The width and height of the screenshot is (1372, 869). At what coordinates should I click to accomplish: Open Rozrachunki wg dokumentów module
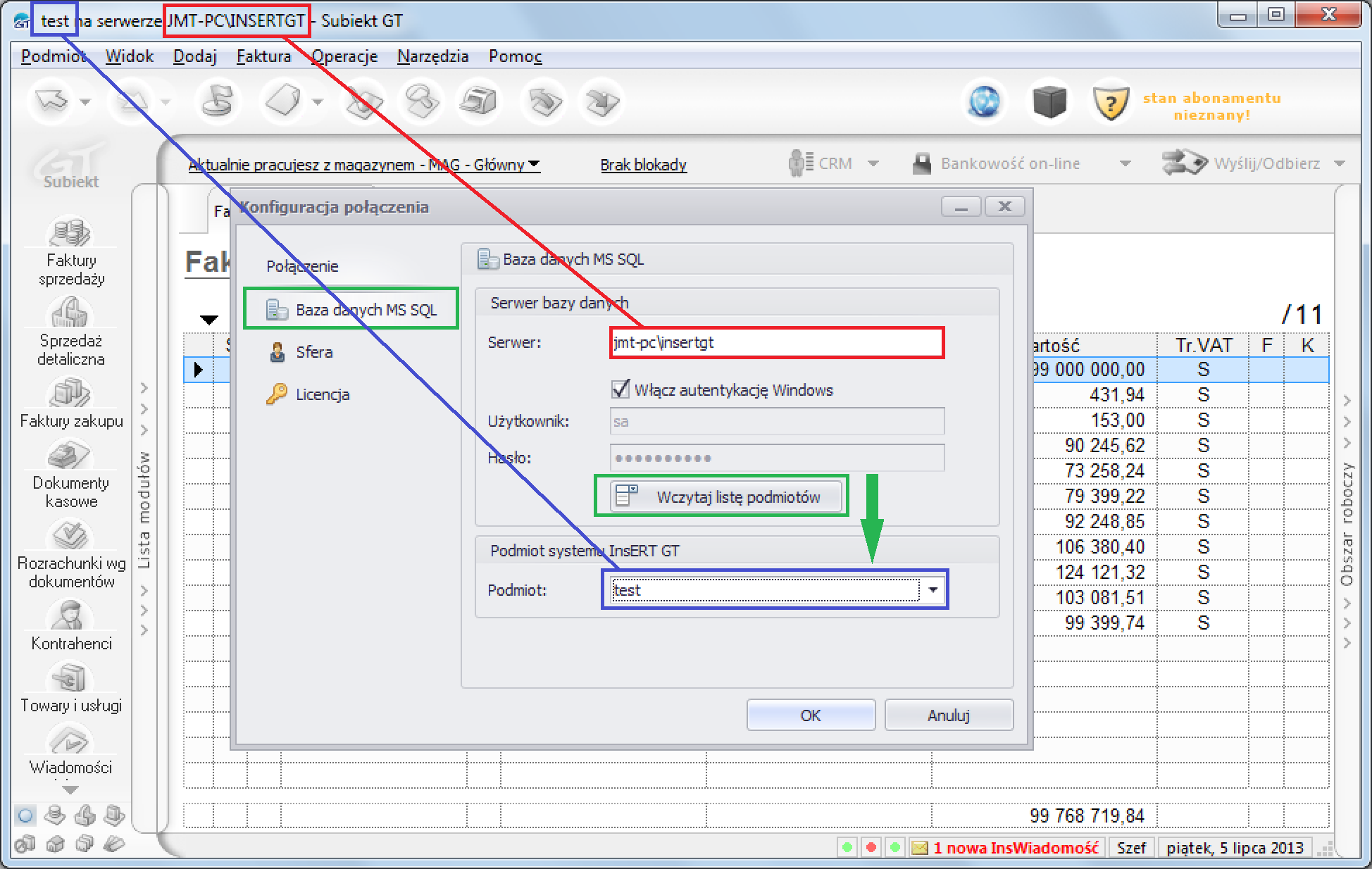(x=71, y=554)
